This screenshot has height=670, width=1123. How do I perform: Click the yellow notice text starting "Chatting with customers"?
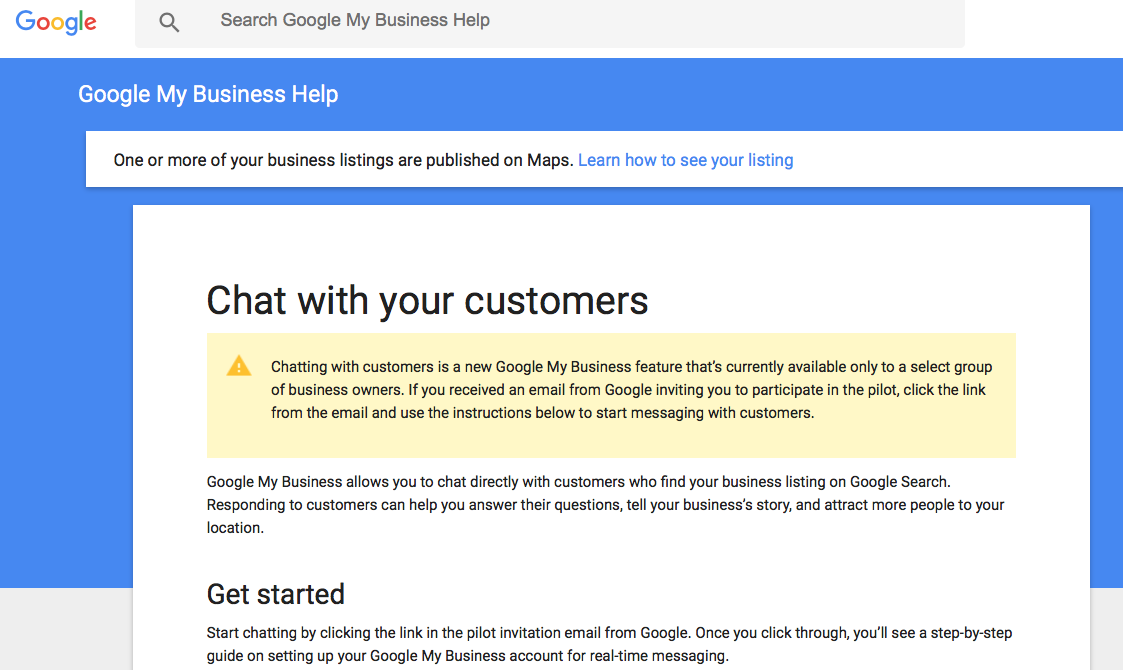click(x=631, y=390)
